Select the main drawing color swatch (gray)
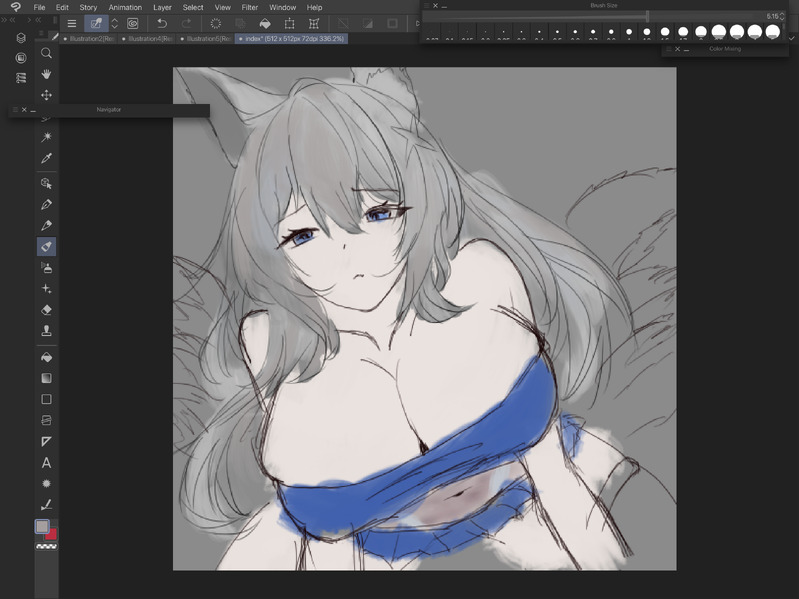The image size is (799, 599). (42, 526)
